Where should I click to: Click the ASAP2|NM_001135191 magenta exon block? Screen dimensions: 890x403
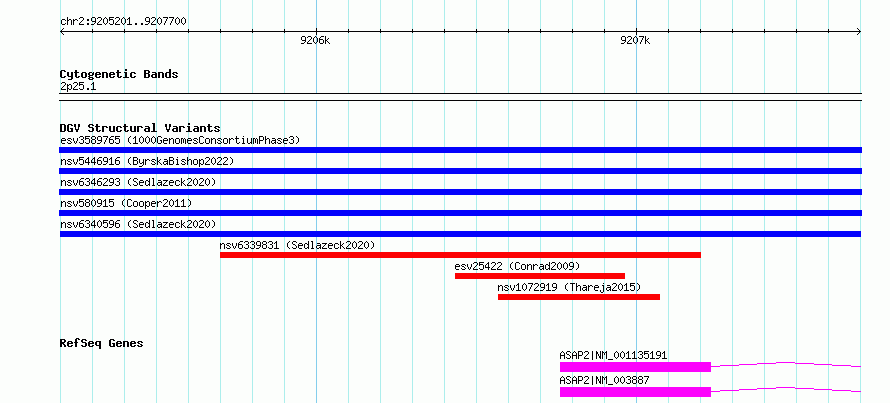click(x=635, y=367)
